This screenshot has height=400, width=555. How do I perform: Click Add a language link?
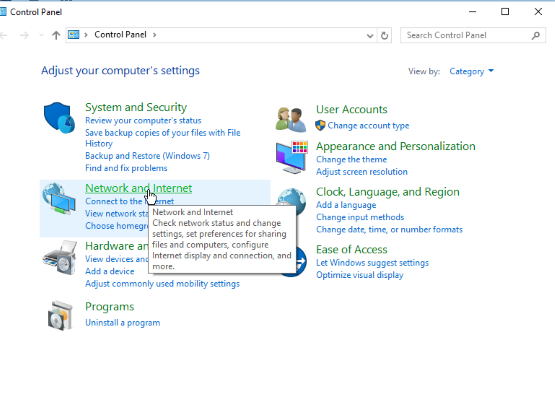(346, 205)
